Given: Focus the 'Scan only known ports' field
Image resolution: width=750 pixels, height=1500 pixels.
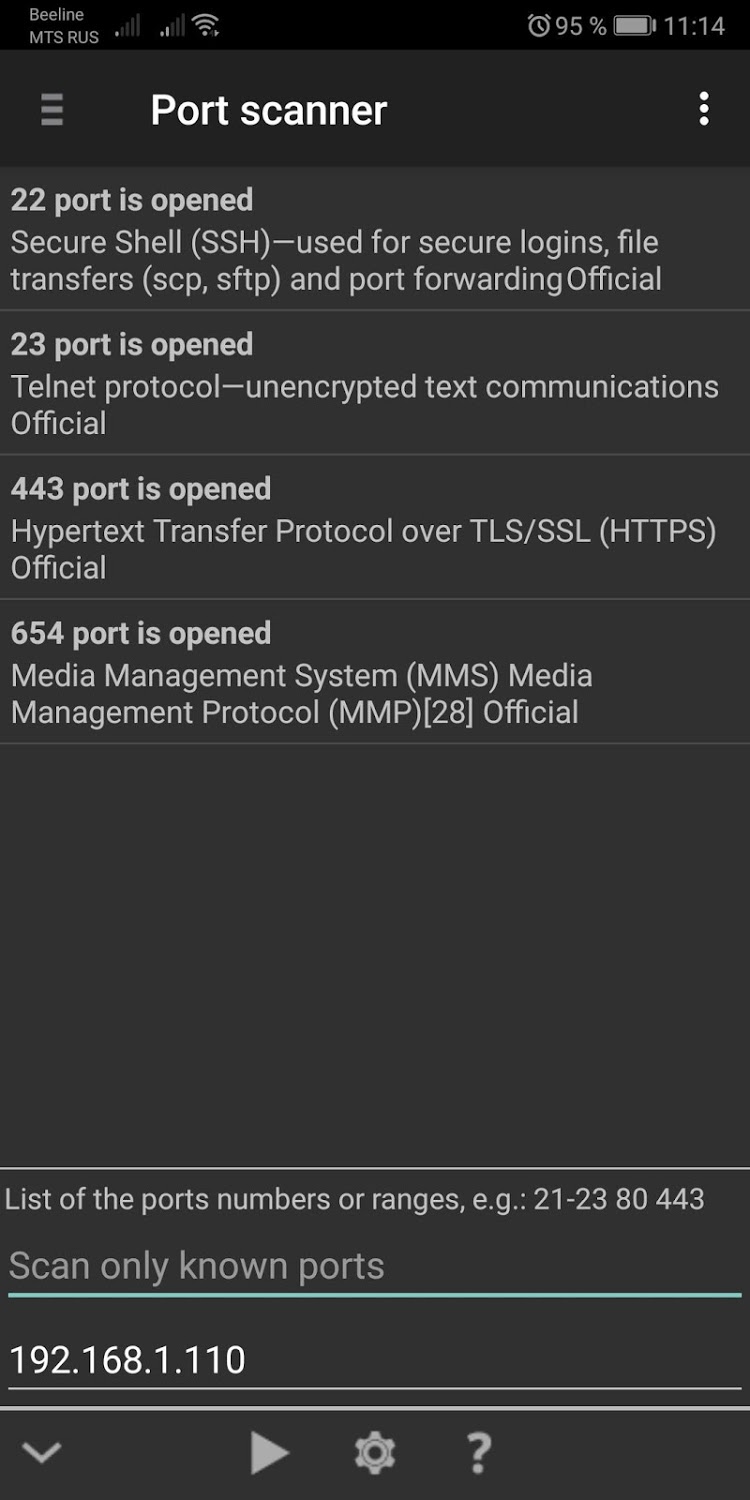Looking at the screenshot, I should (375, 1266).
